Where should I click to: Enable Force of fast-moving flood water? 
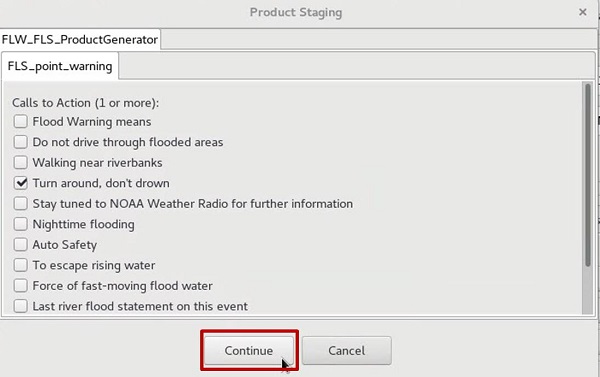[x=21, y=286]
